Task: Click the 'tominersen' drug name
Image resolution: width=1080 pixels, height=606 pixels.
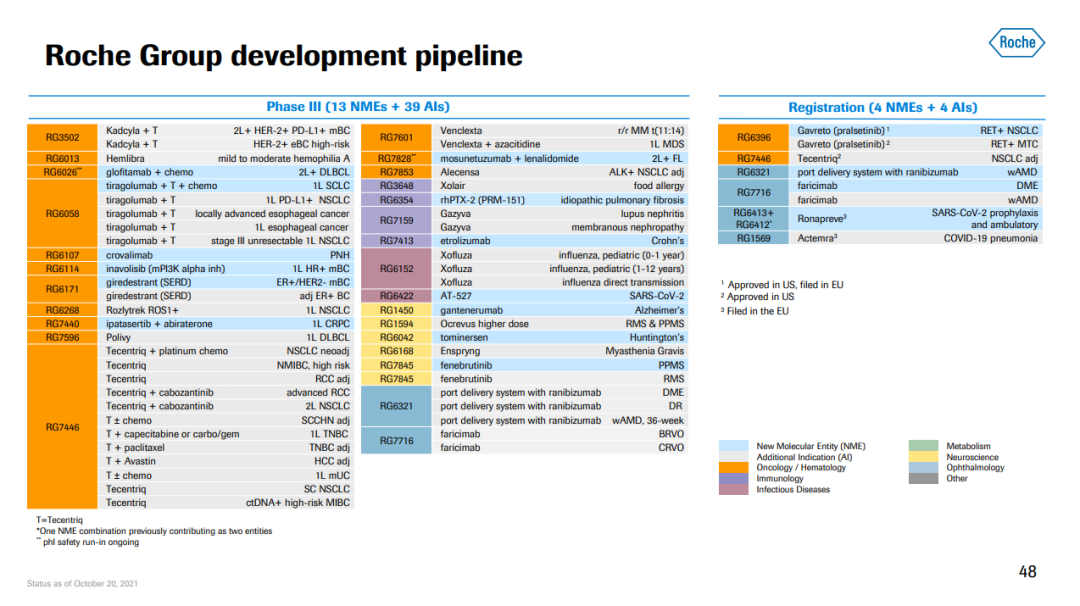Action: pyautogui.click(x=464, y=337)
